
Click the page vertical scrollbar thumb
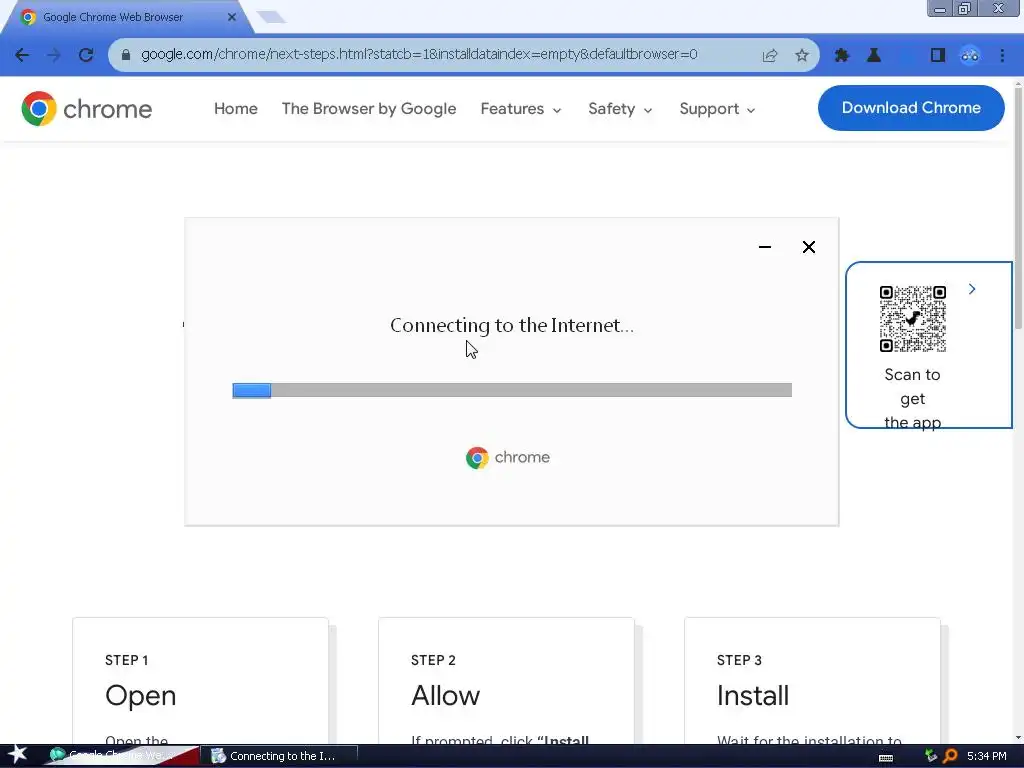(x=1018, y=206)
